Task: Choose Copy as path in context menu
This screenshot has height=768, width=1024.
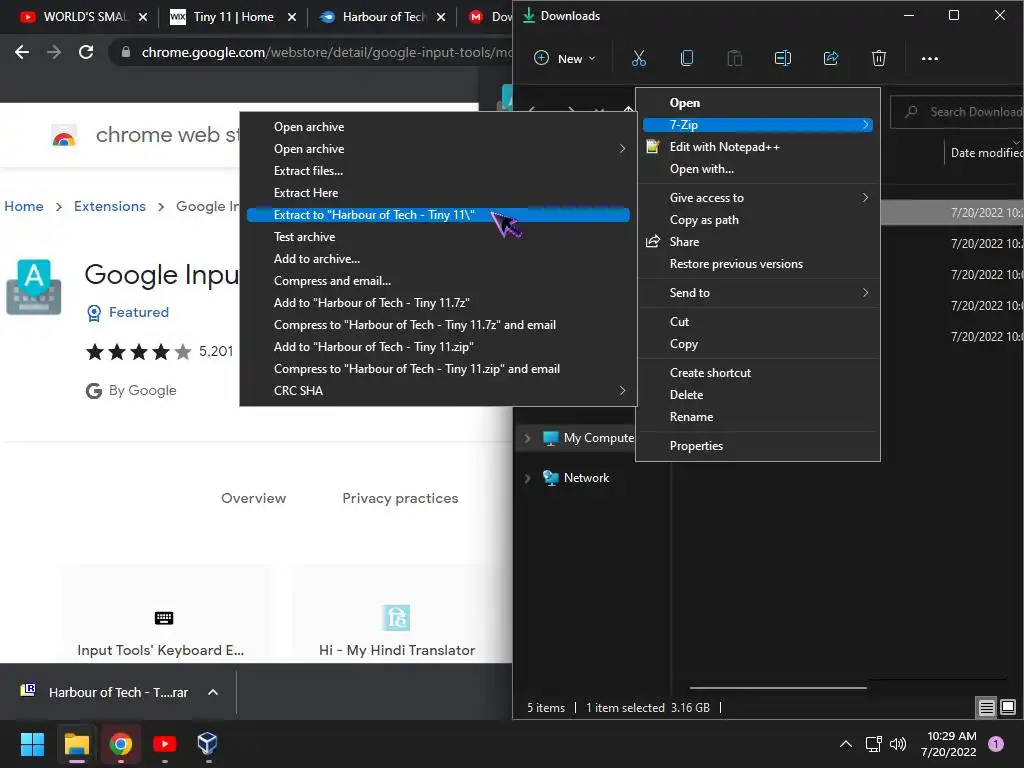Action: pyautogui.click(x=758, y=220)
